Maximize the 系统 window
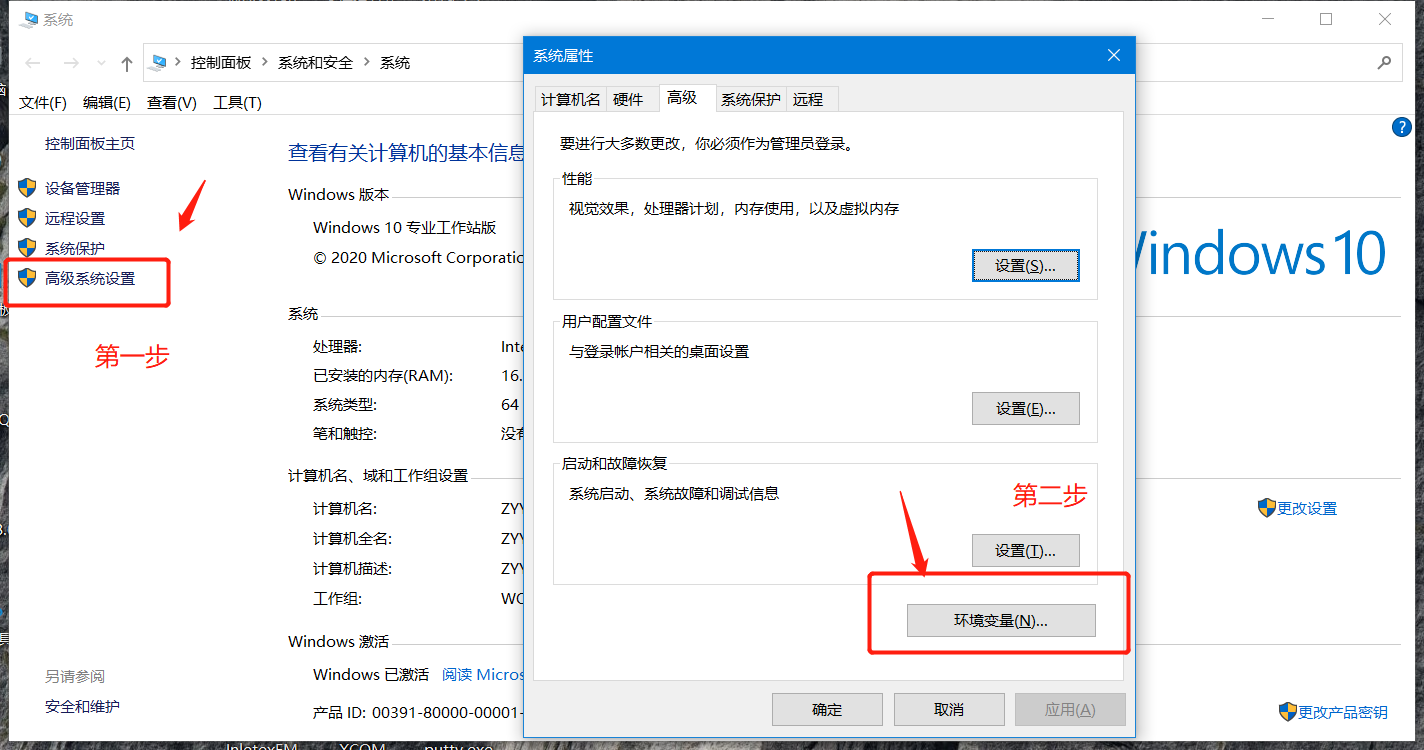The width and height of the screenshot is (1424, 750). click(1326, 19)
